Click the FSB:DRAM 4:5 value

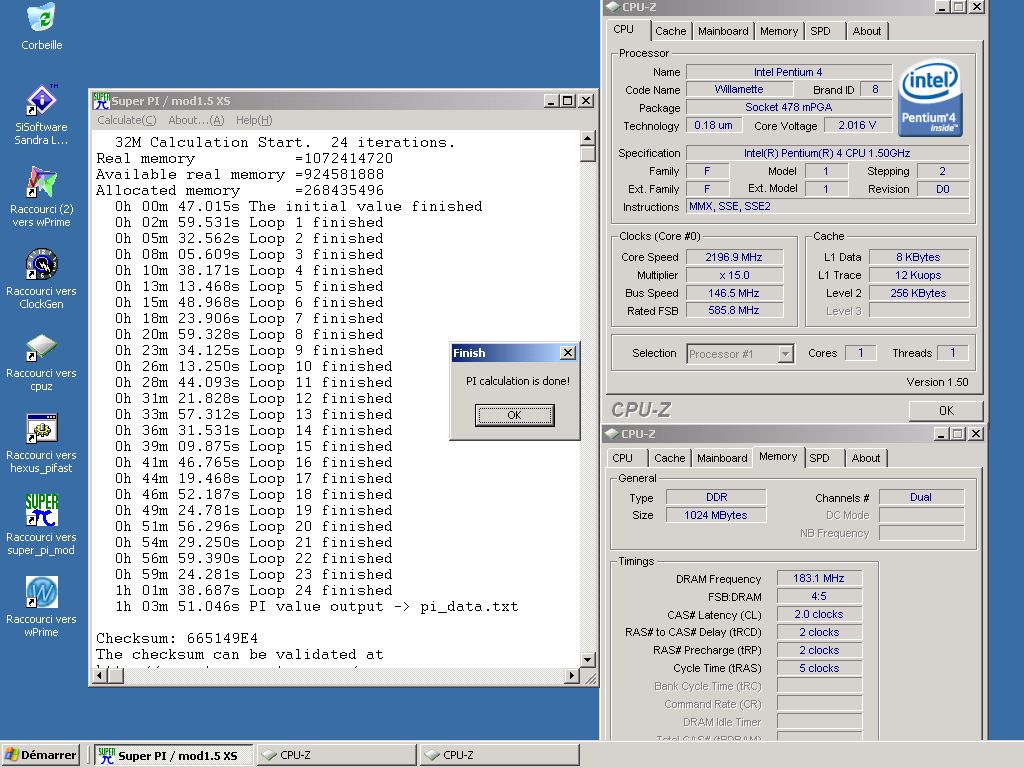tap(819, 597)
